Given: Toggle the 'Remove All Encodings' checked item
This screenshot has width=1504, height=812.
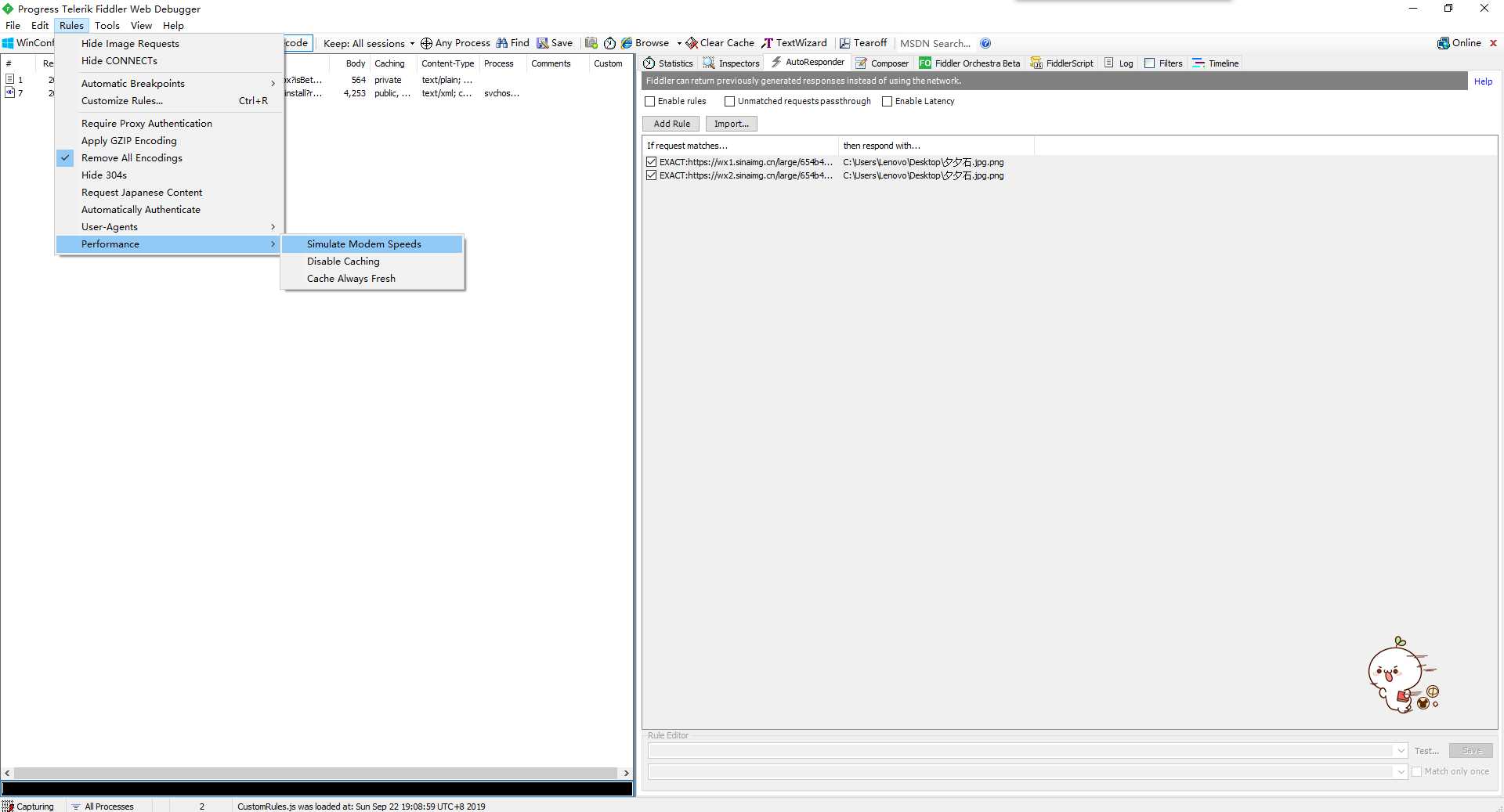Looking at the screenshot, I should (169, 157).
